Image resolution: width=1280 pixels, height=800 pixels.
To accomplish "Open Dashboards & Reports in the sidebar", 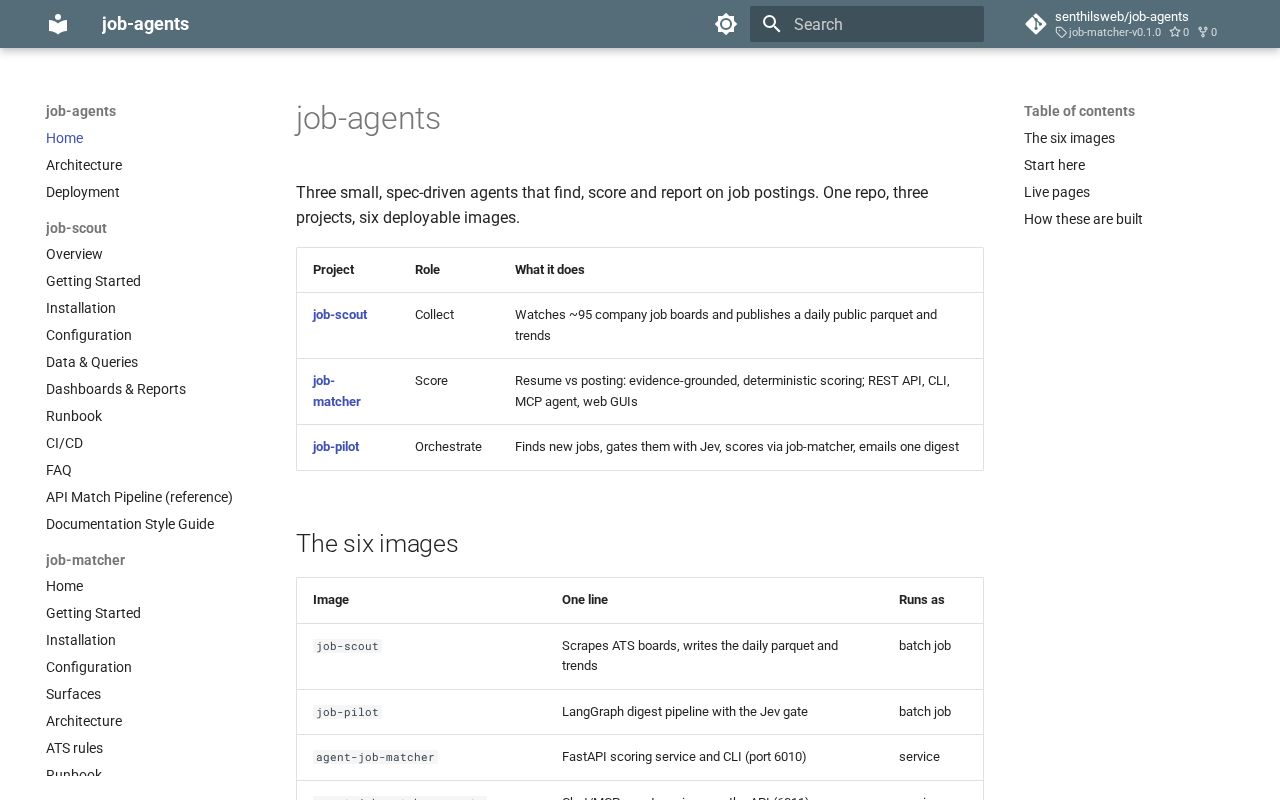I will coord(116,389).
